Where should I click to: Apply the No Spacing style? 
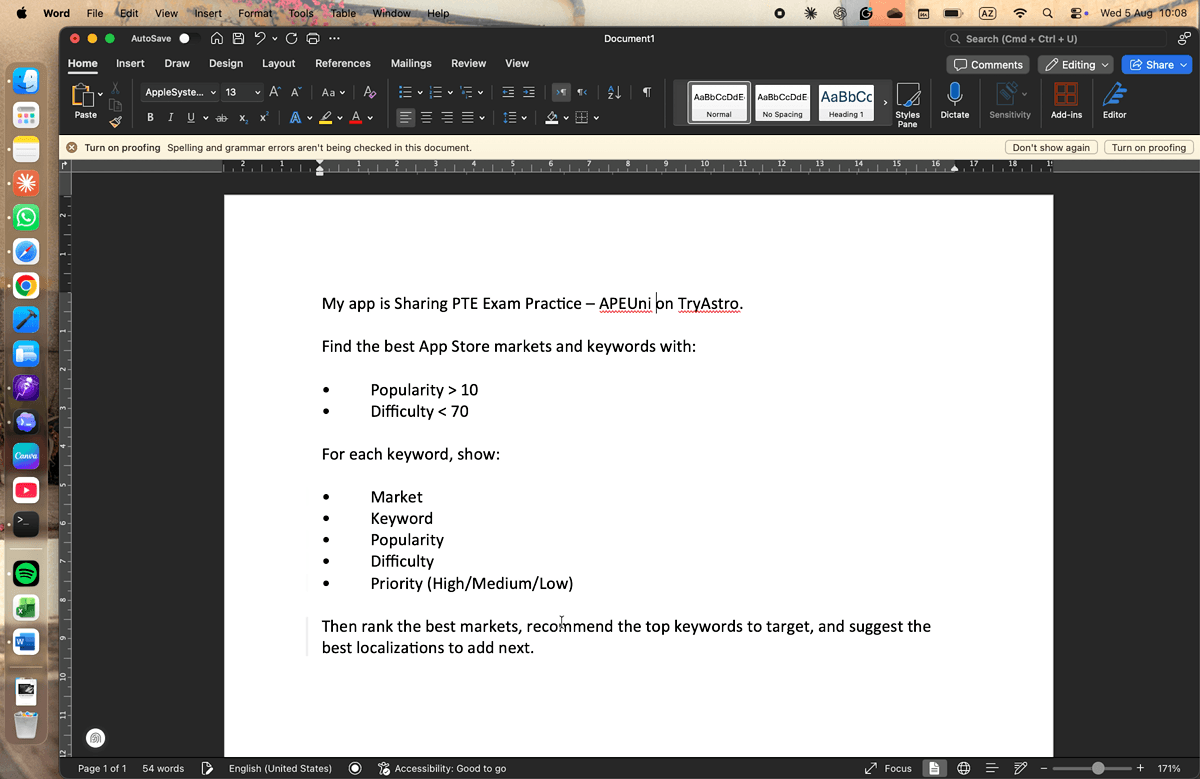pyautogui.click(x=782, y=102)
